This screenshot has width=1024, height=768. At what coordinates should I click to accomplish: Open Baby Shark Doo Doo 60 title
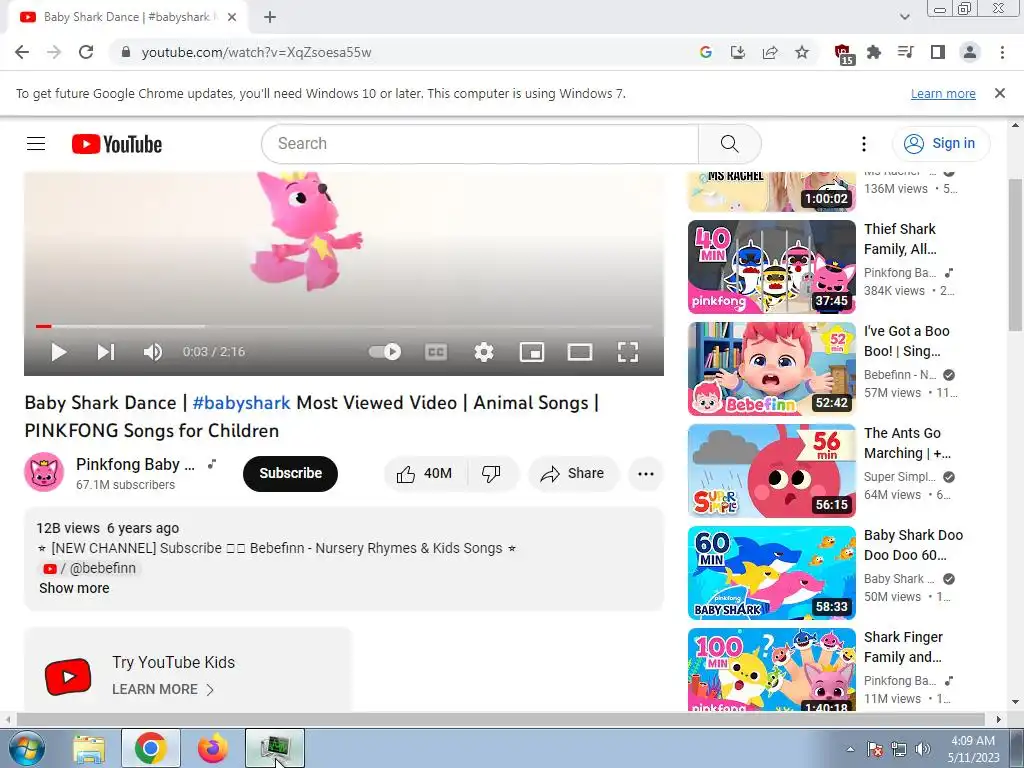[913, 545]
